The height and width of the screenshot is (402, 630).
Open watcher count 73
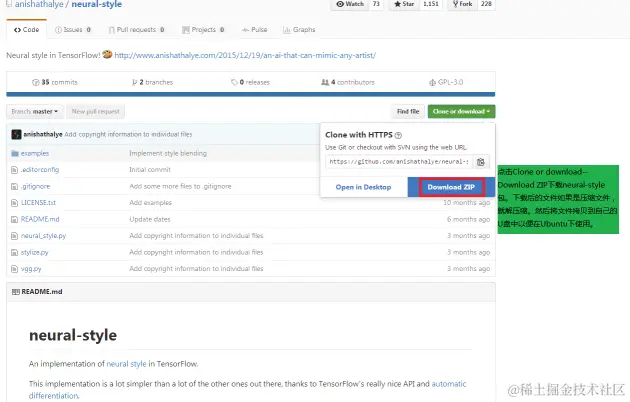pos(376,4)
